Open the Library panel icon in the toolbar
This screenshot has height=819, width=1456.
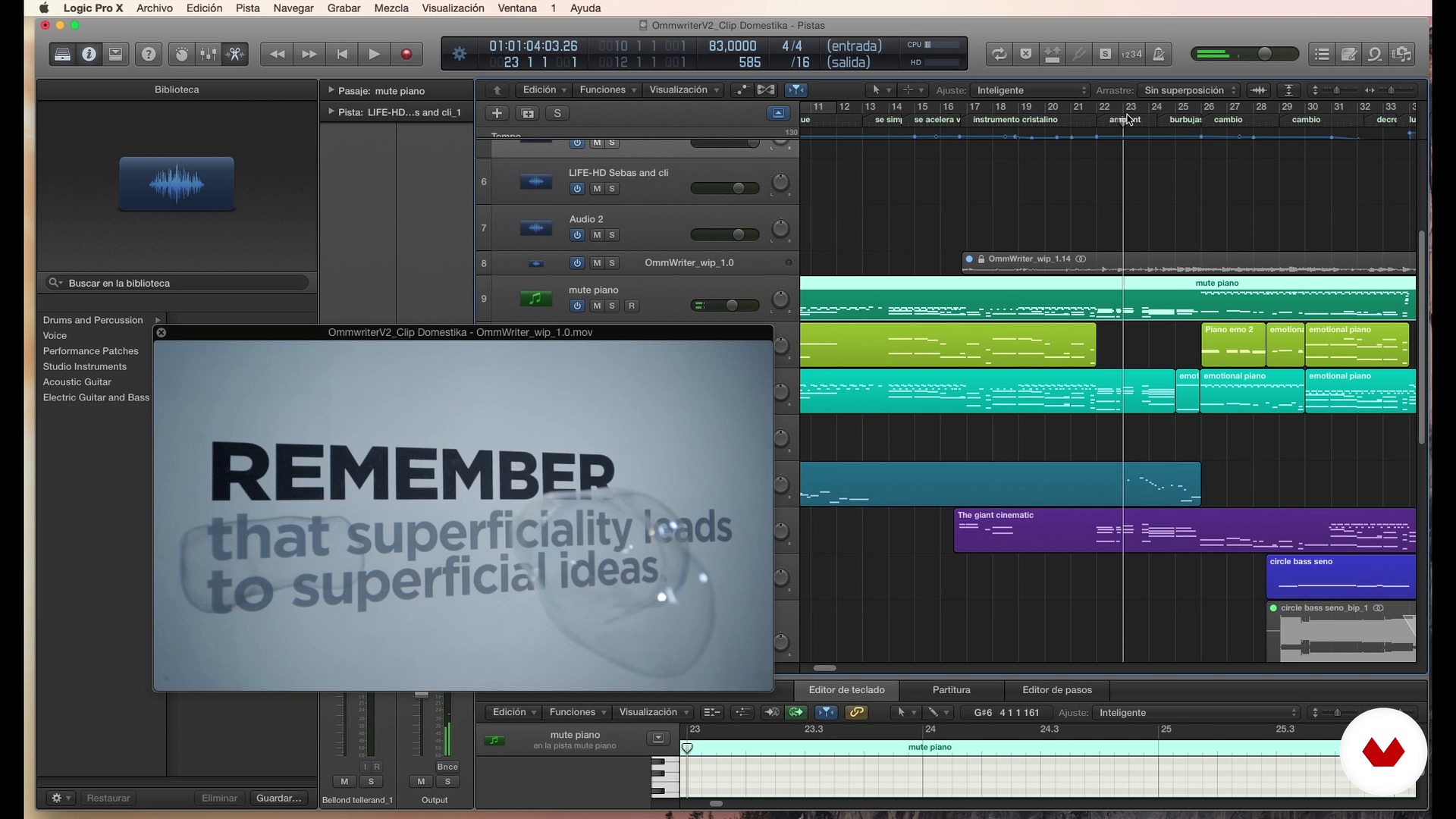coord(63,54)
